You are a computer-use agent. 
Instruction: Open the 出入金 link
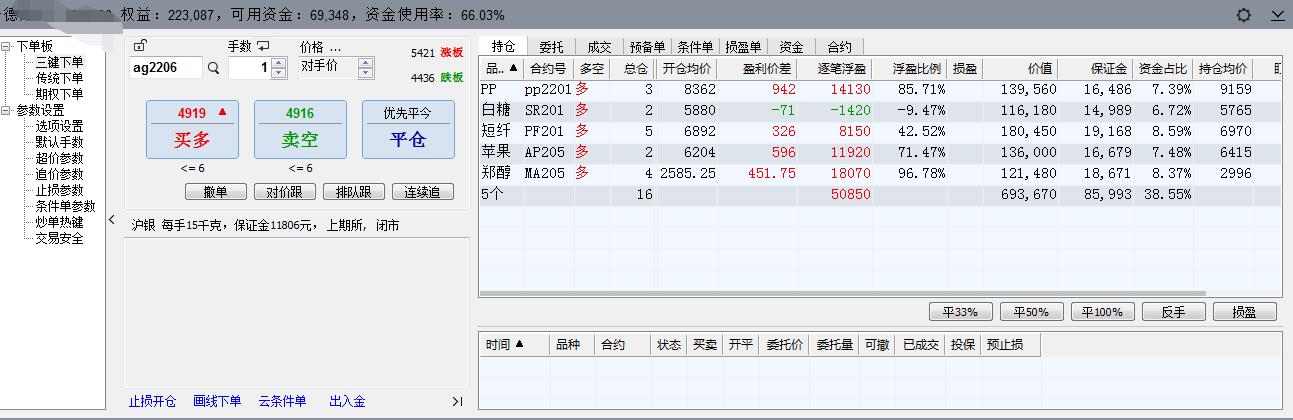pos(347,402)
